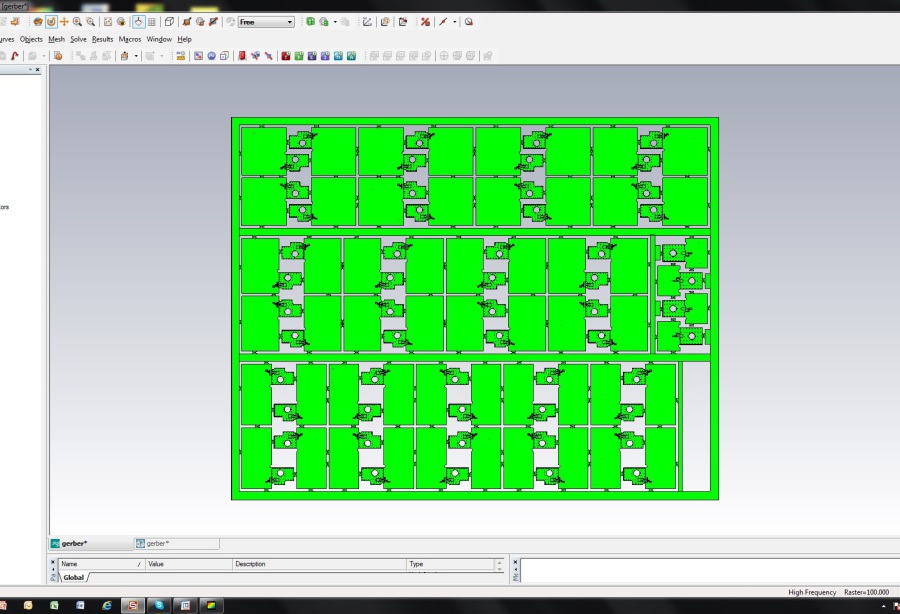Switch to the first gerber* document tab
Image resolution: width=900 pixels, height=614 pixels.
pos(74,543)
